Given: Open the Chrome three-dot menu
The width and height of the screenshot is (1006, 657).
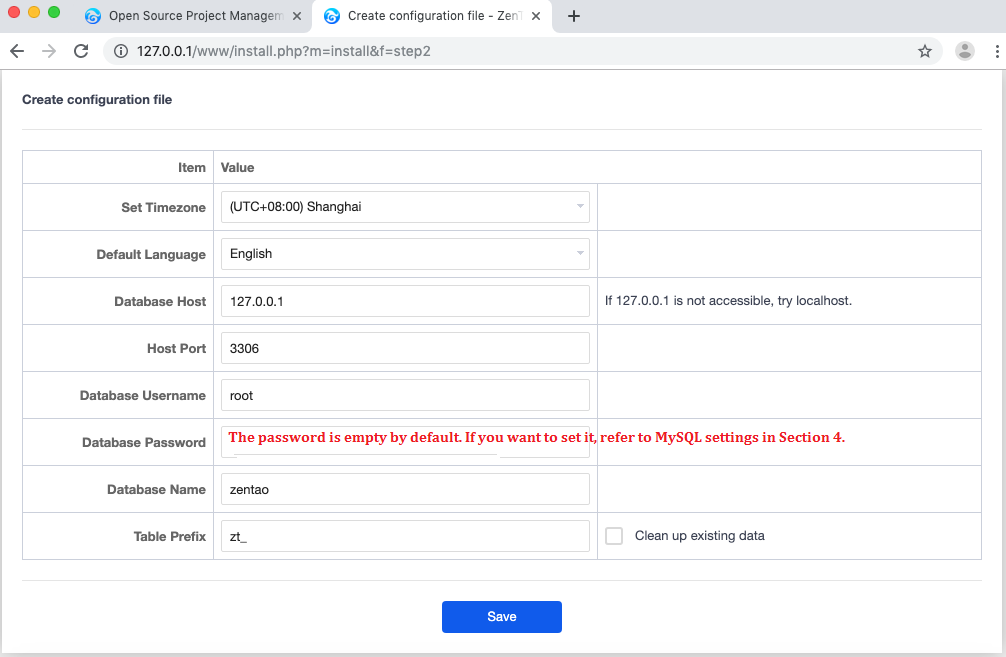Looking at the screenshot, I should tap(996, 51).
